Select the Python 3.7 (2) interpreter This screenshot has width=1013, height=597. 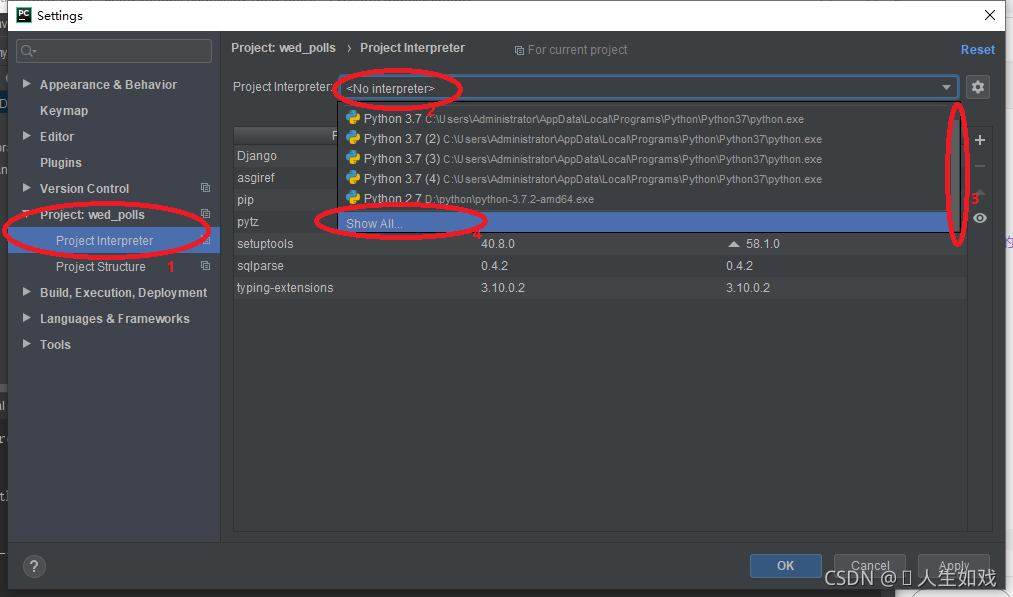pyautogui.click(x=643, y=139)
